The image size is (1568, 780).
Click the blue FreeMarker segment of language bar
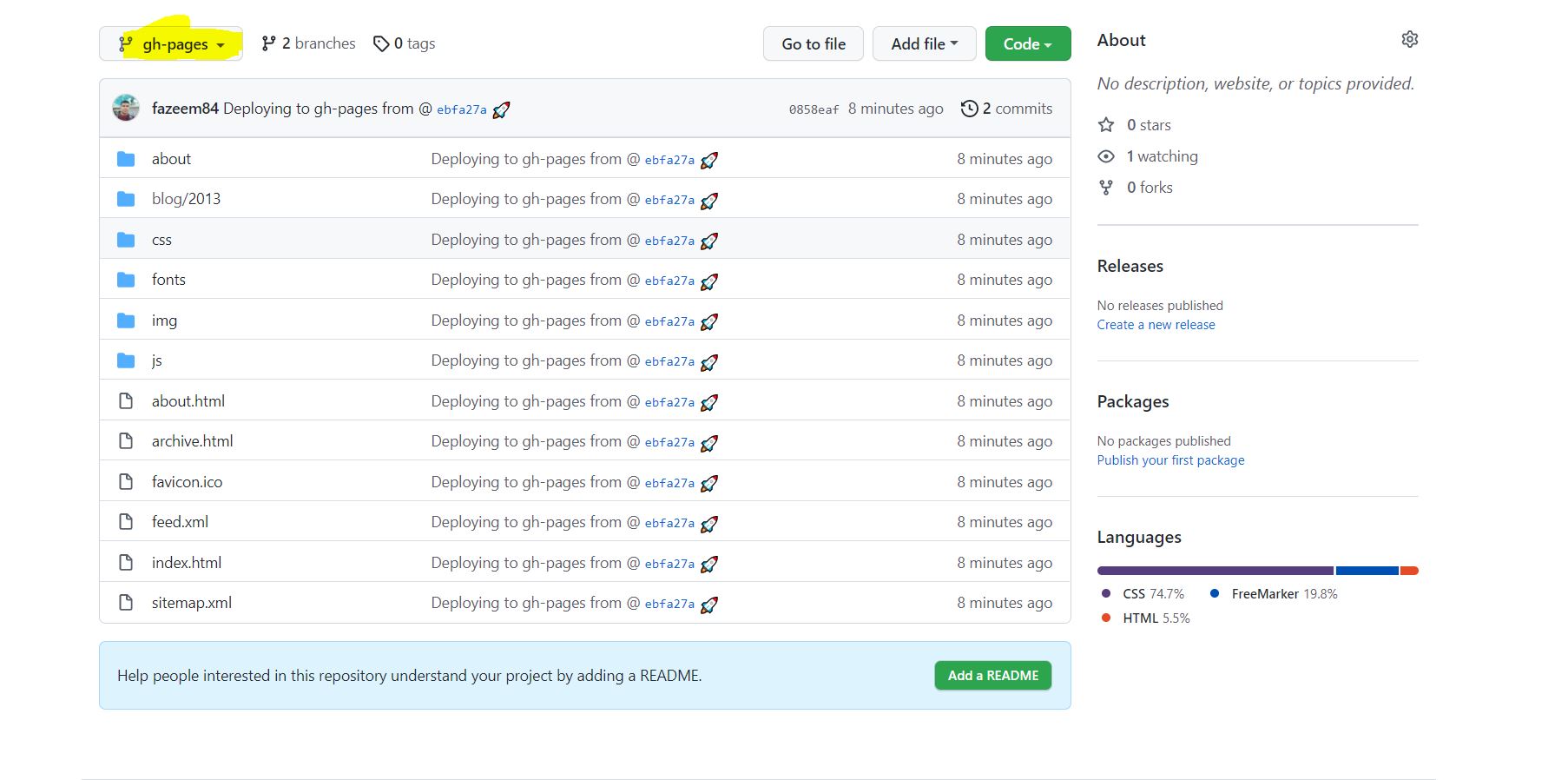[x=1367, y=571]
